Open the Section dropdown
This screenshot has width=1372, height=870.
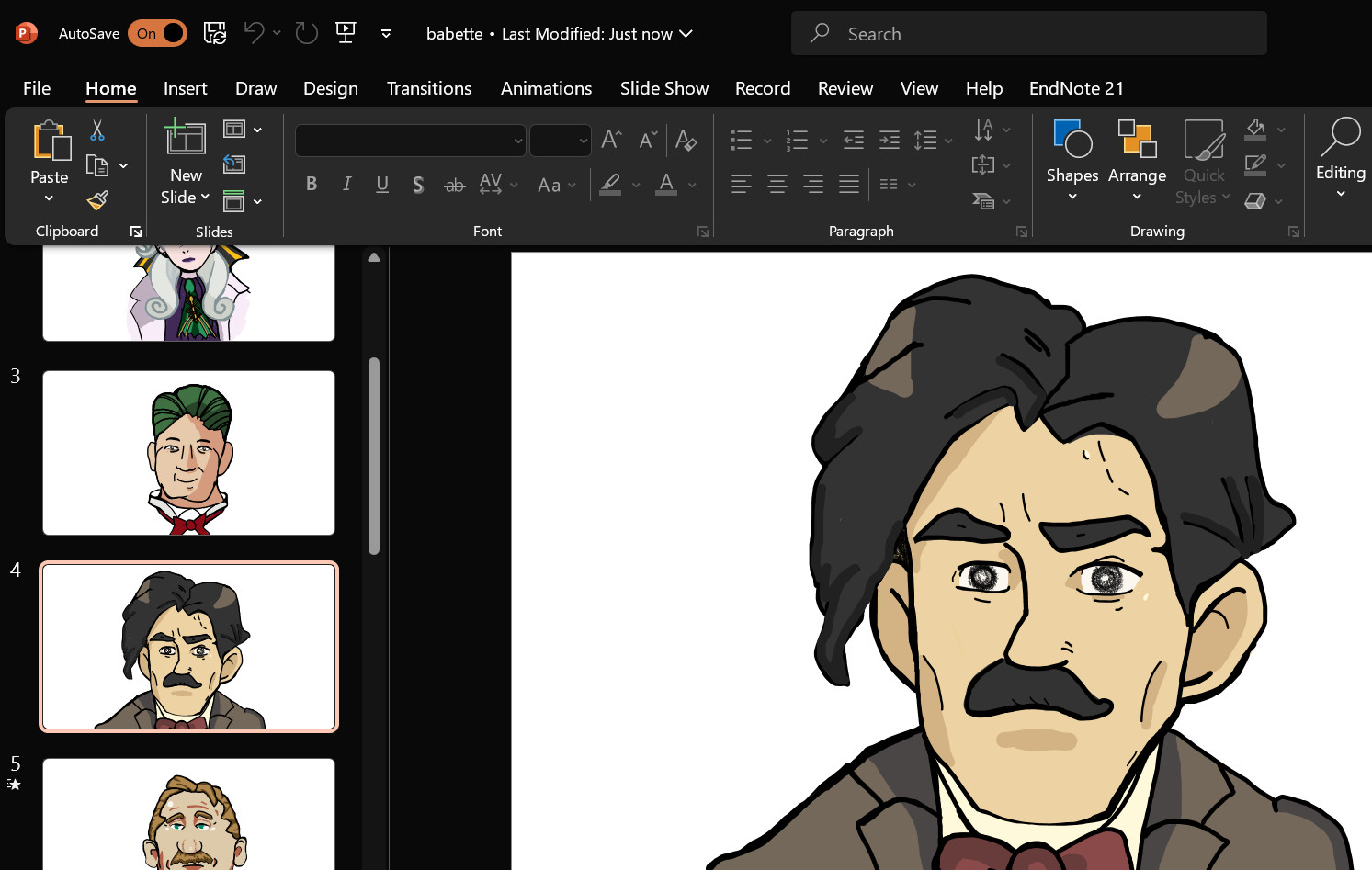click(x=244, y=201)
